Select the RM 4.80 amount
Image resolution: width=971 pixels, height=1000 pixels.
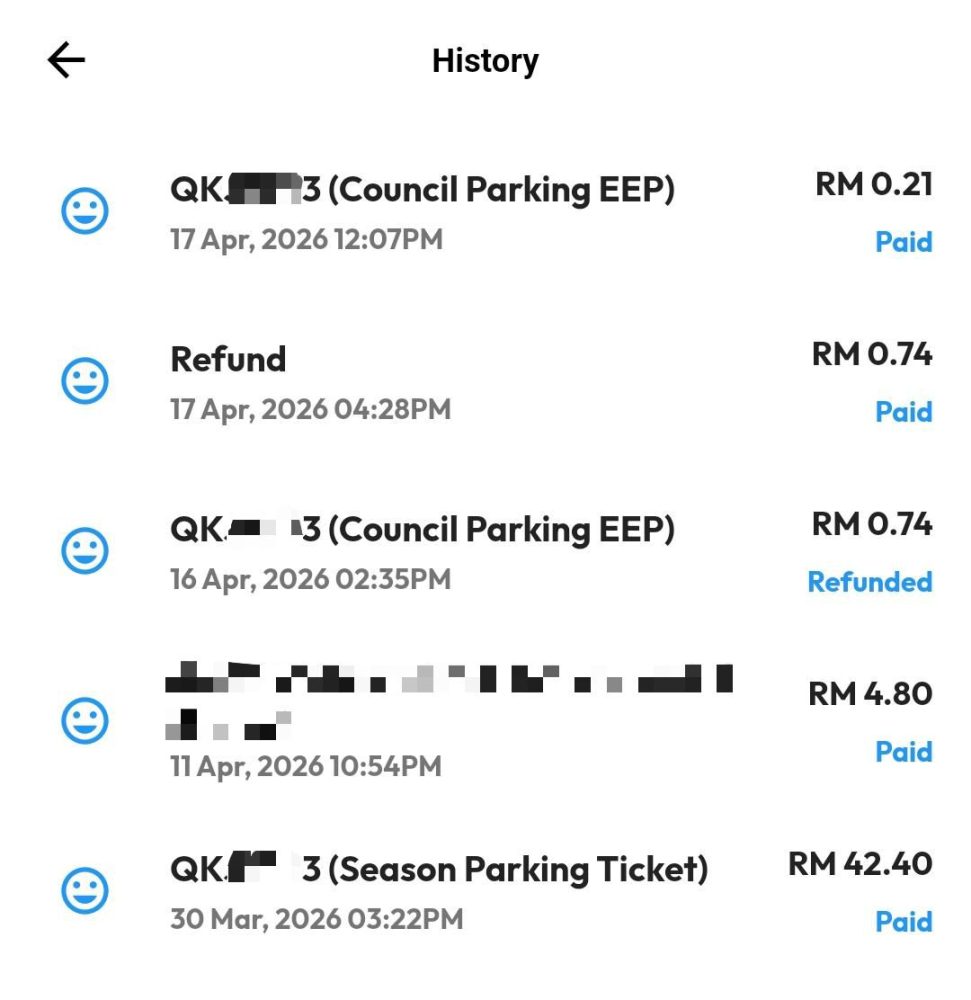(870, 694)
